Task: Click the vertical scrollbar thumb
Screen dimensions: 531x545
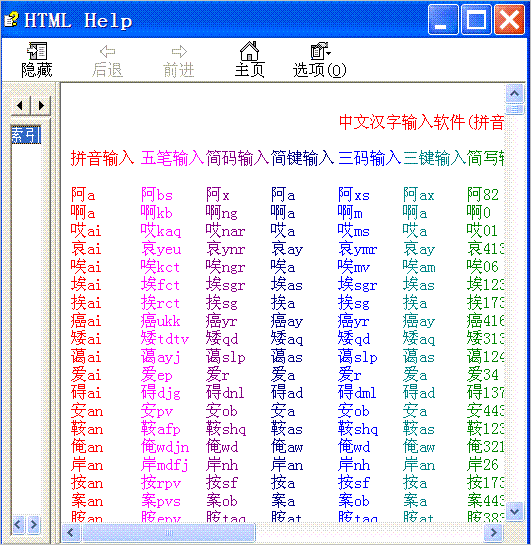Action: point(515,109)
